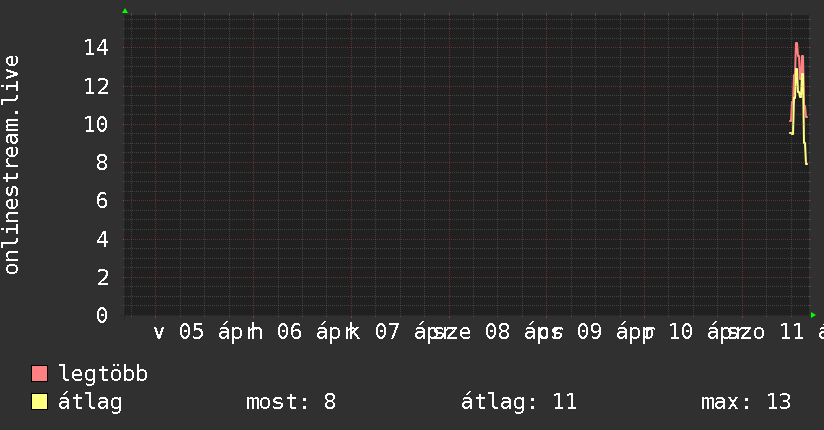This screenshot has width=824, height=430.
Task: Click the onlinestream.live vertical axis title
Action: (12, 165)
